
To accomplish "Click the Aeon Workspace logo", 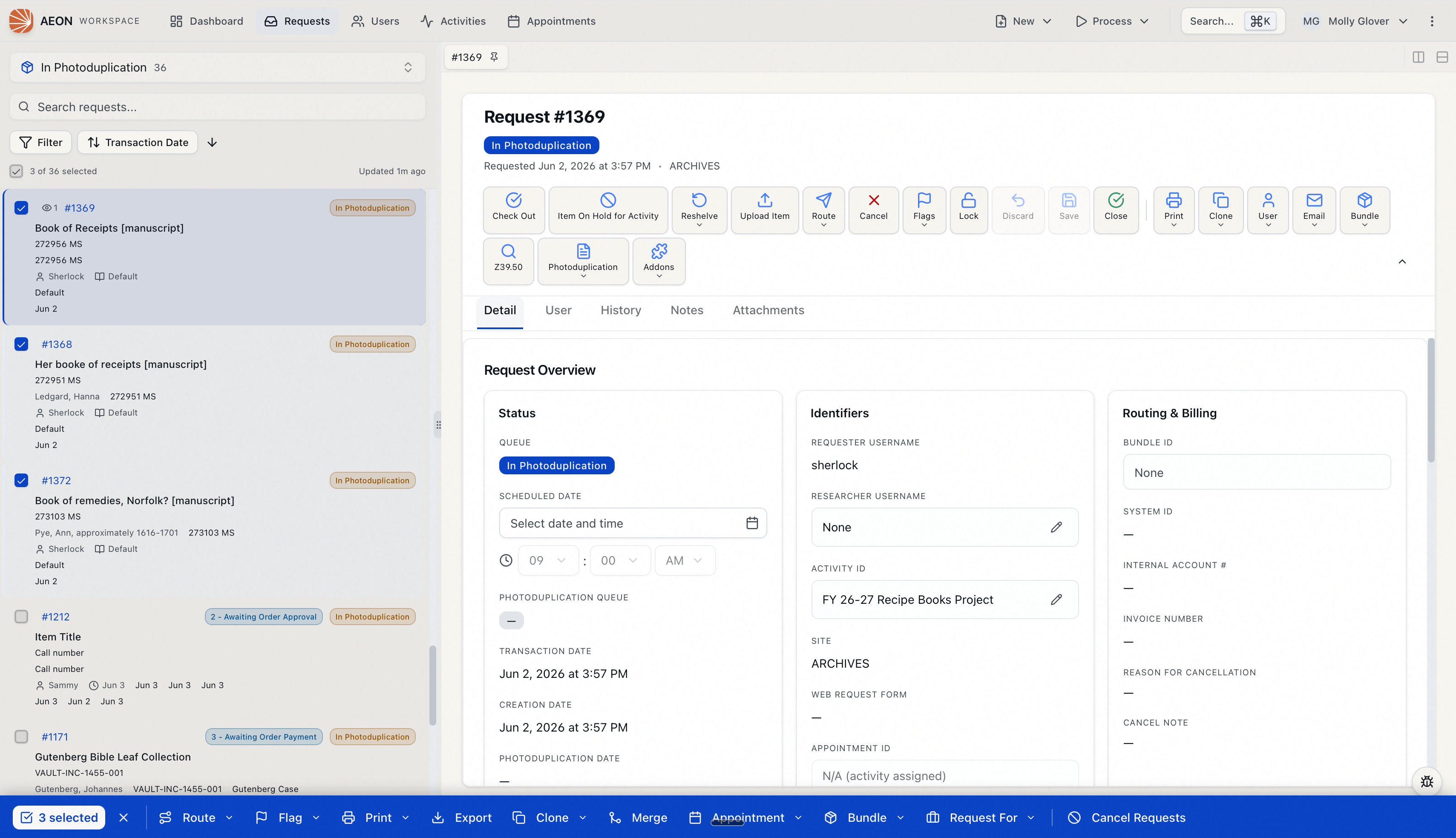I will click(21, 21).
